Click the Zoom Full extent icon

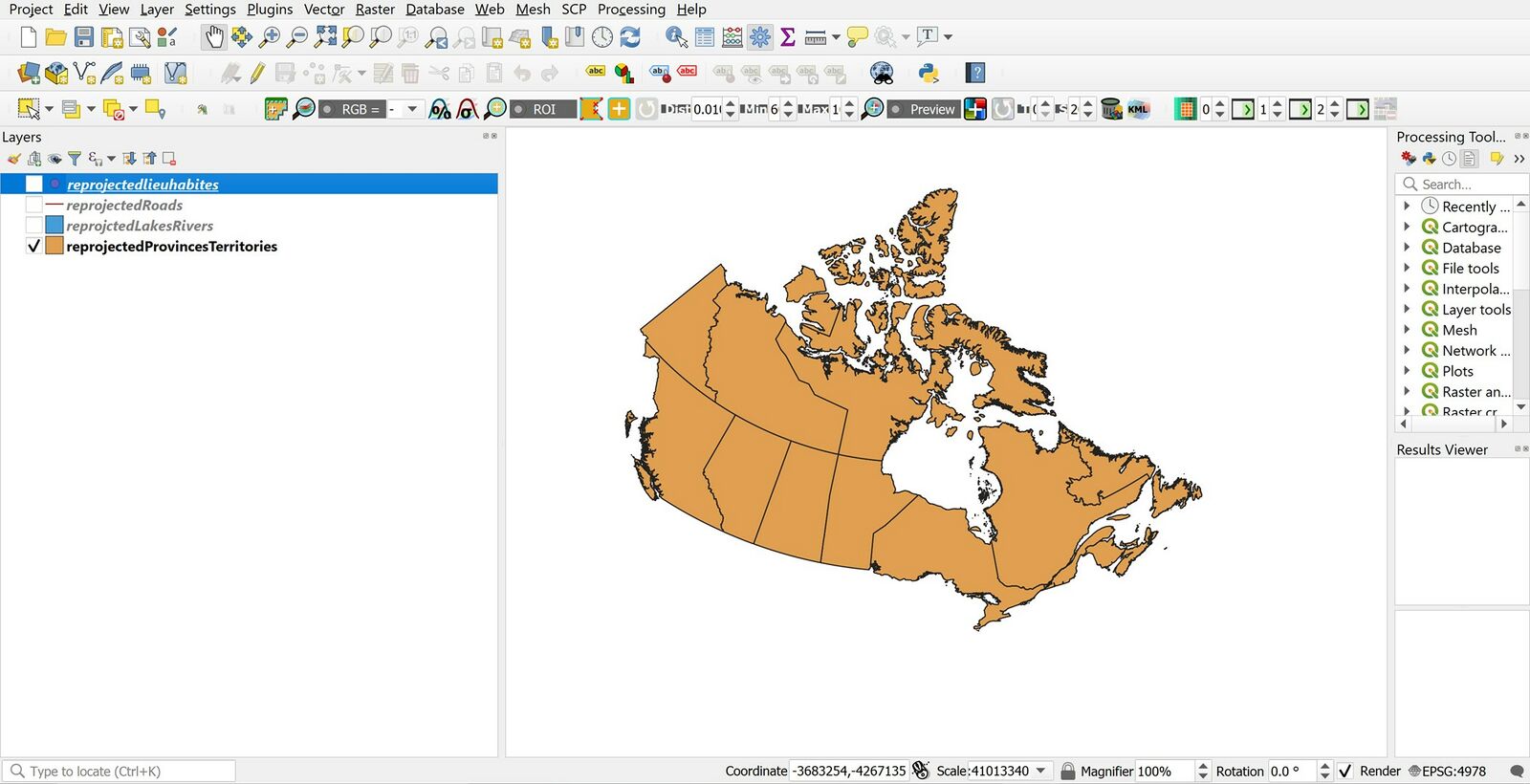tap(325, 37)
